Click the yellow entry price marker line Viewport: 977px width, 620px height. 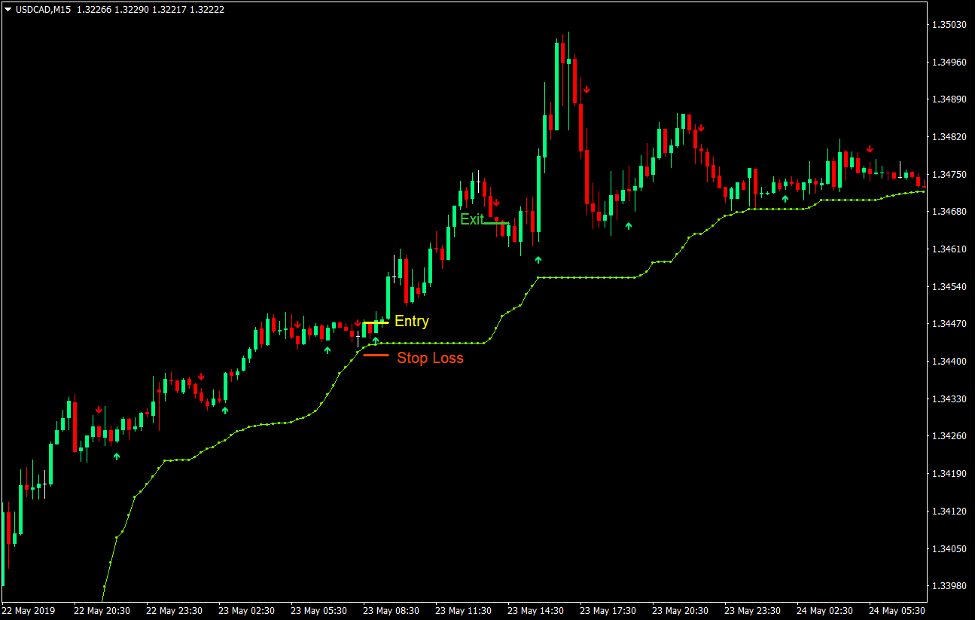point(376,322)
